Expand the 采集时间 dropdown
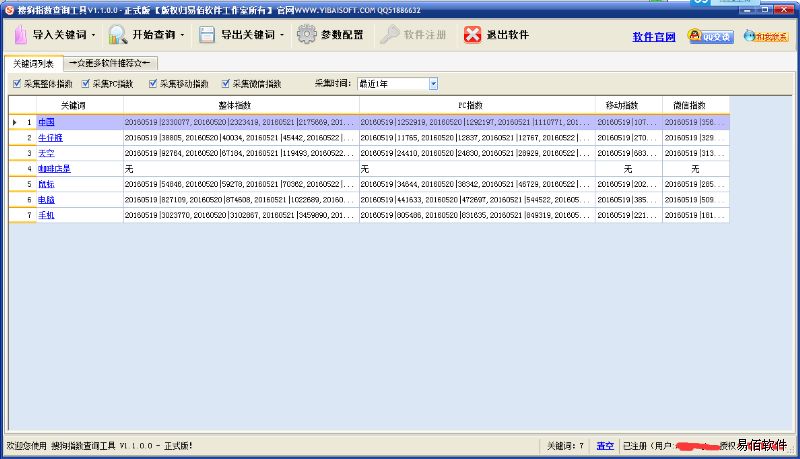Screen dimensions: 800x459 click(433, 84)
